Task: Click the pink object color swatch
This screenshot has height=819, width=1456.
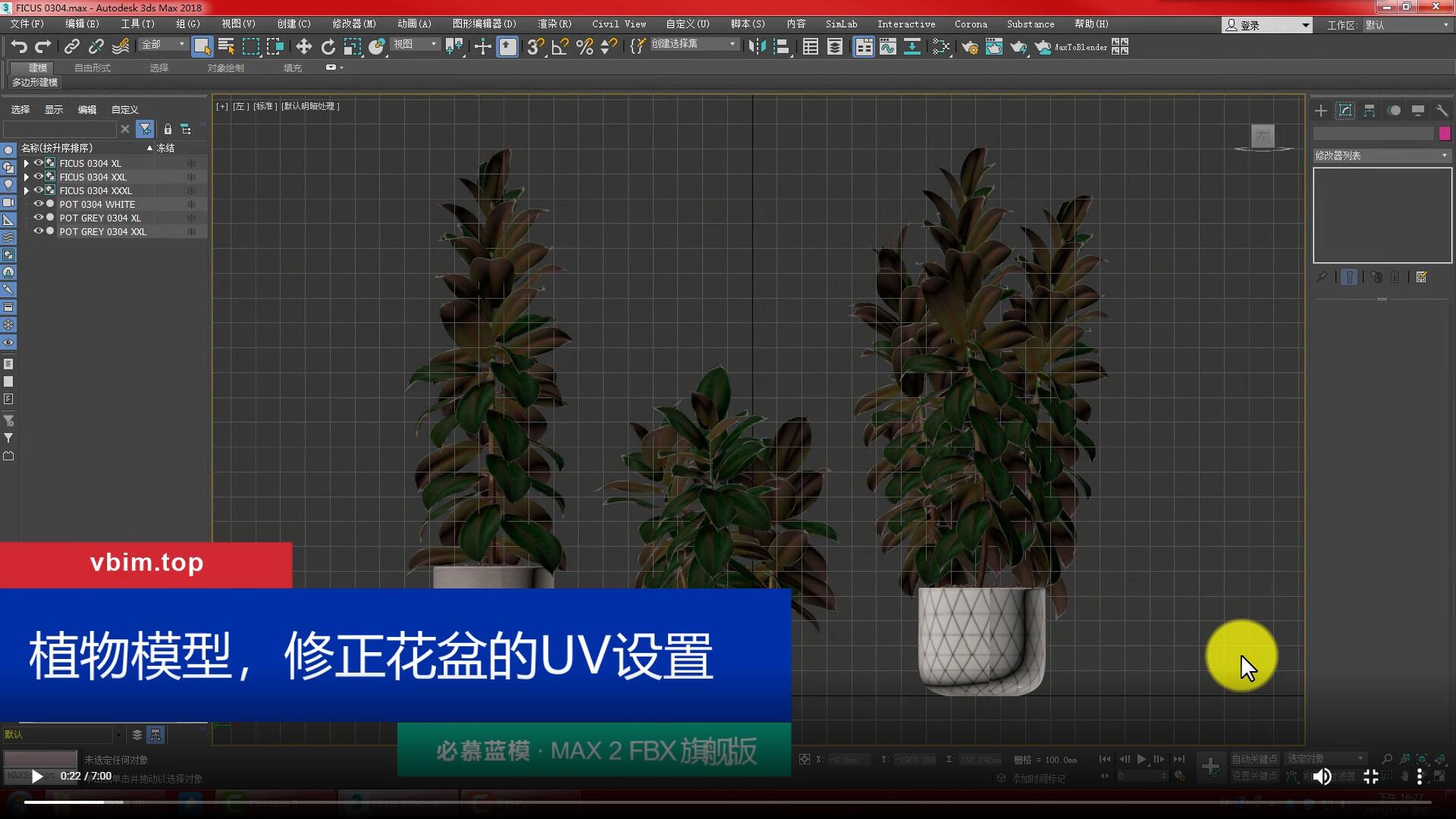Action: [x=1445, y=133]
